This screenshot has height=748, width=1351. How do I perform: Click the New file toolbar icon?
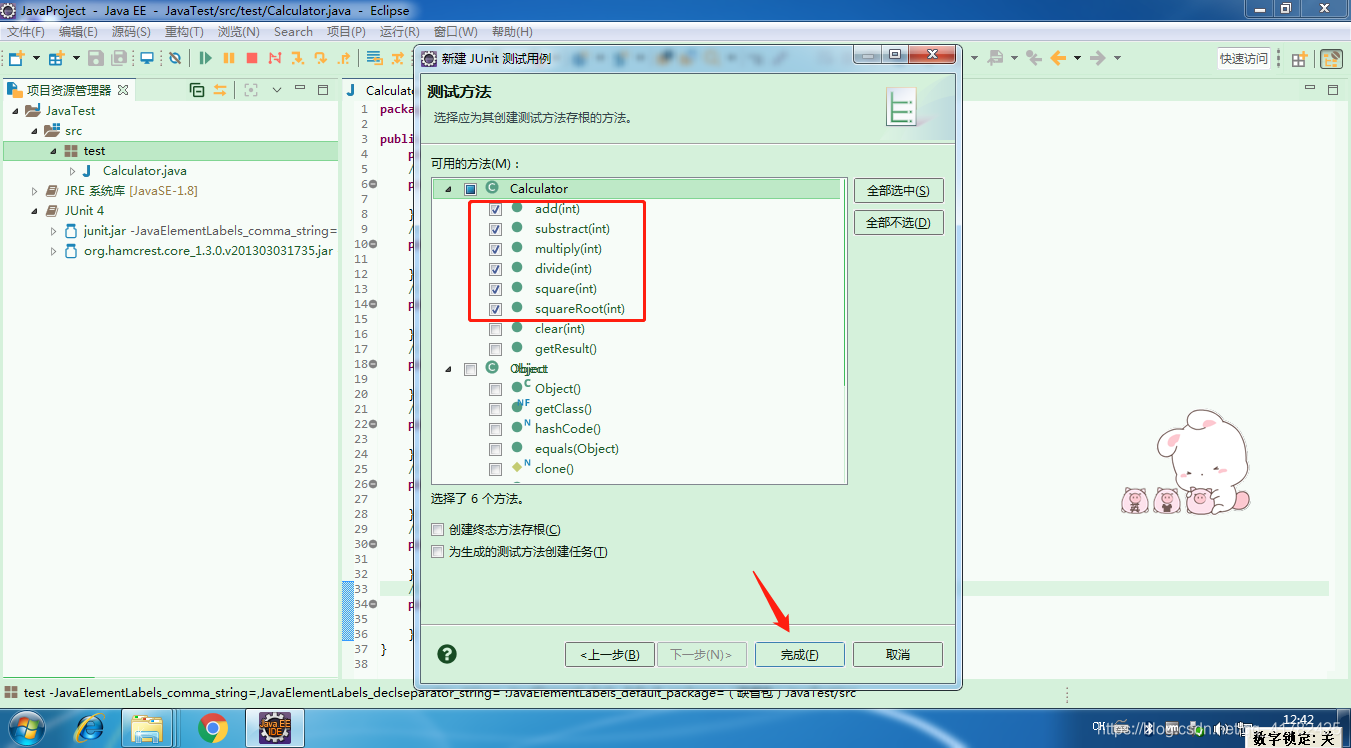(x=16, y=58)
